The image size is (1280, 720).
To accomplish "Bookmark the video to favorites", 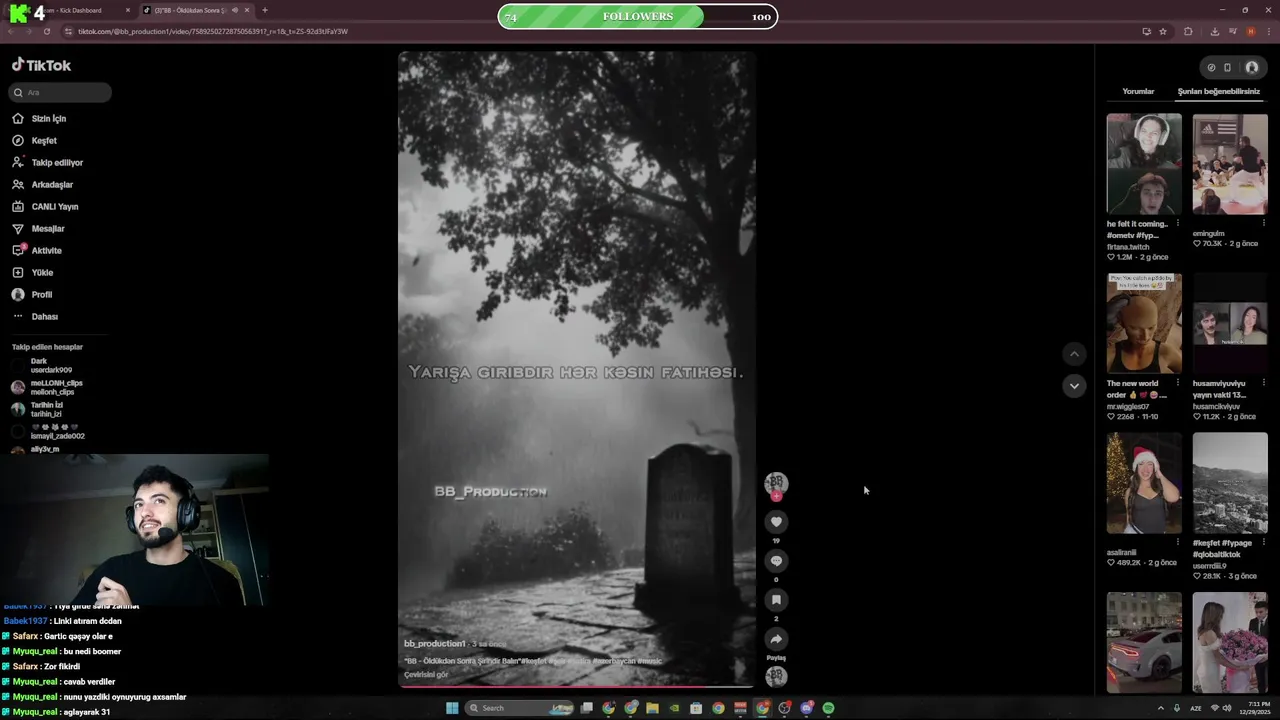I will pyautogui.click(x=776, y=600).
